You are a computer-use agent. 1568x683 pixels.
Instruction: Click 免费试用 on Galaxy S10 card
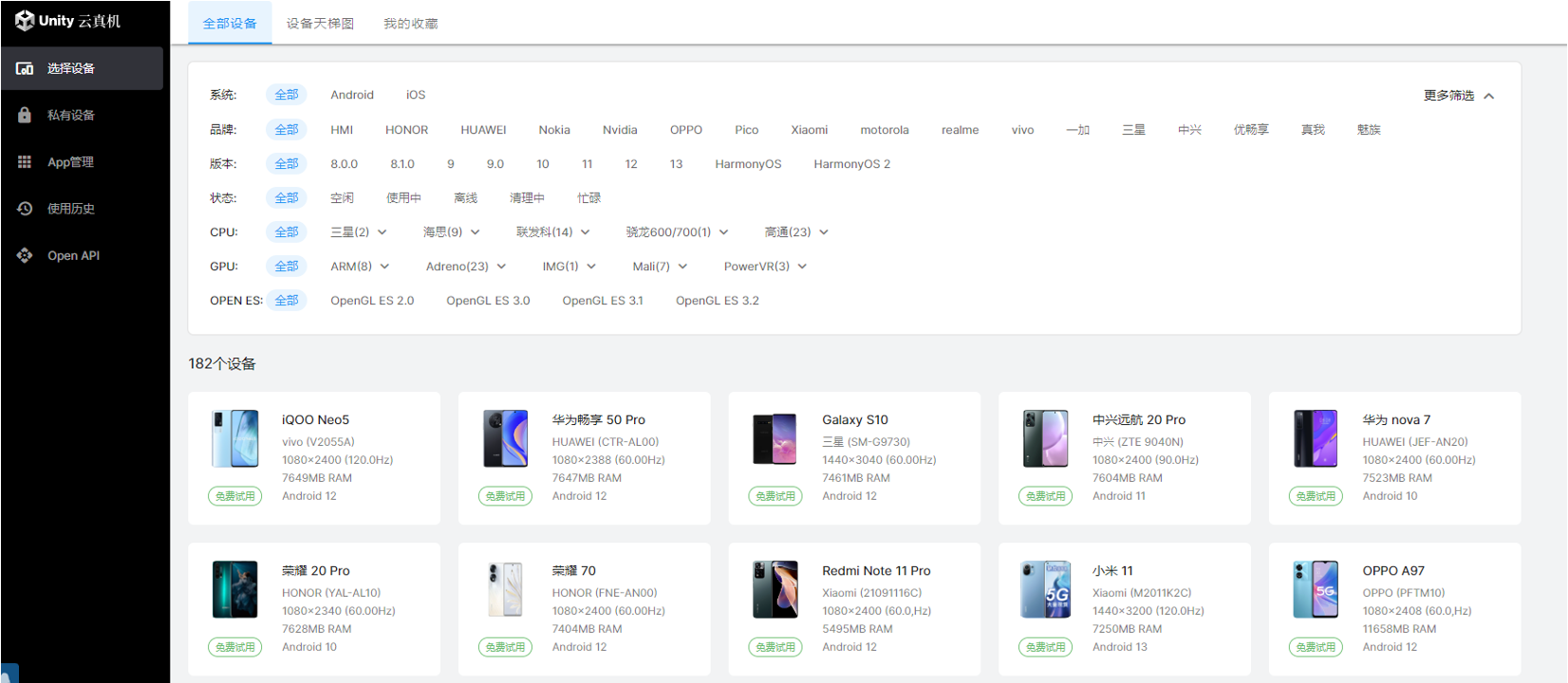click(775, 496)
